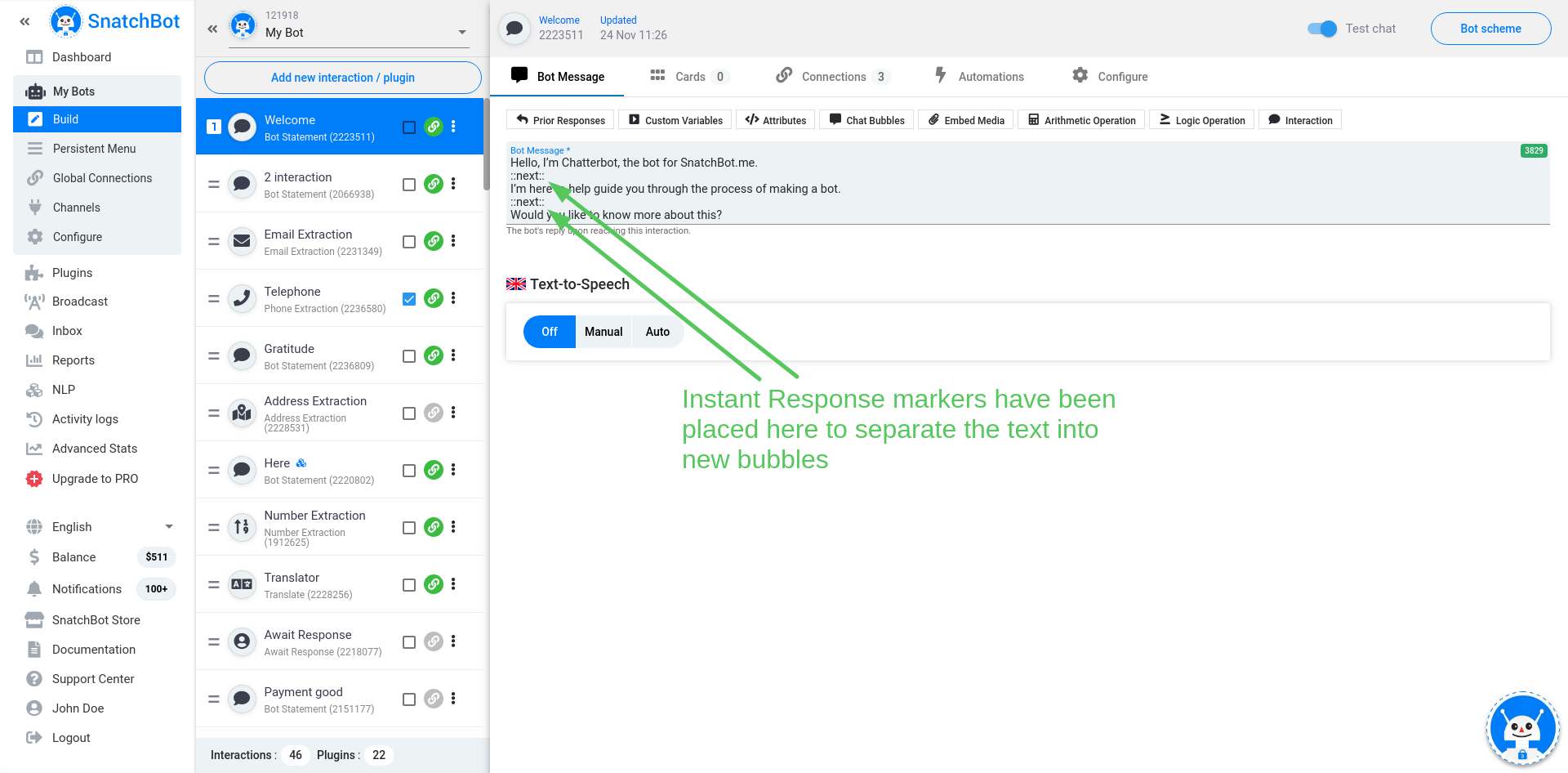Open the Translator three-dot menu

tap(453, 584)
